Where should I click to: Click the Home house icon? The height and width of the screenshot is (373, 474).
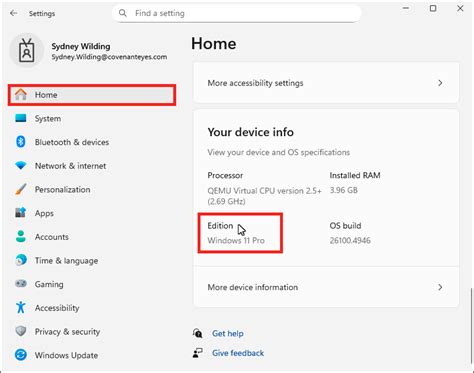click(x=21, y=95)
